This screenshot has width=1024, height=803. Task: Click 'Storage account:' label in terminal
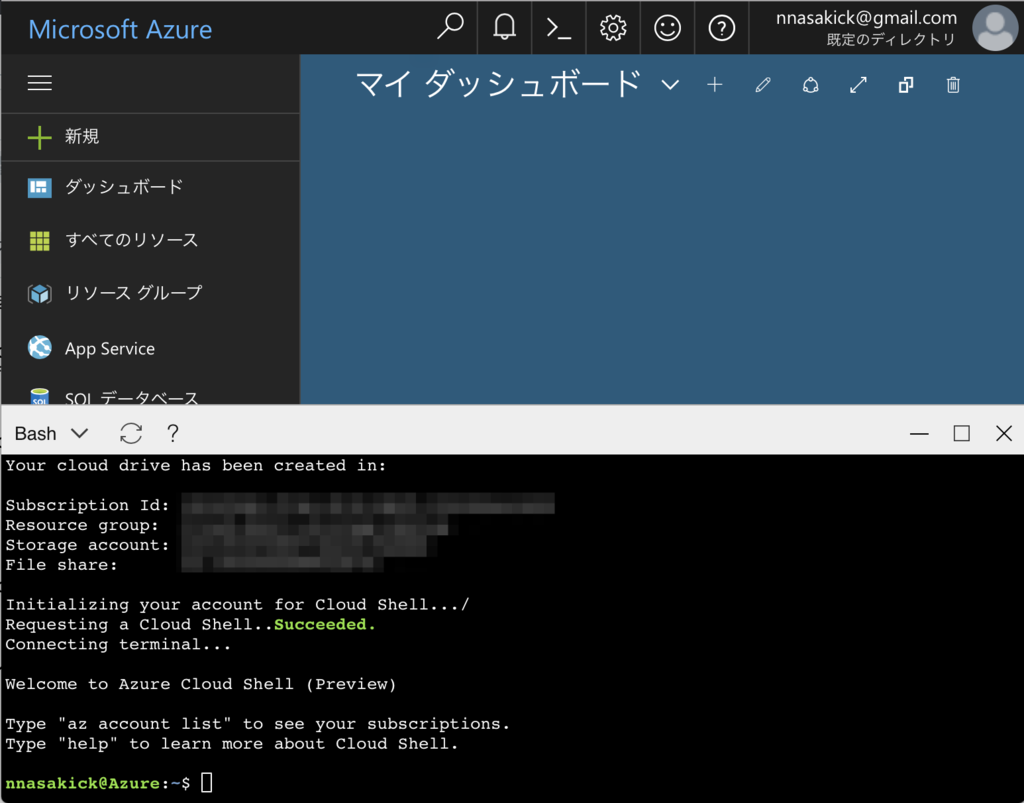tap(88, 545)
